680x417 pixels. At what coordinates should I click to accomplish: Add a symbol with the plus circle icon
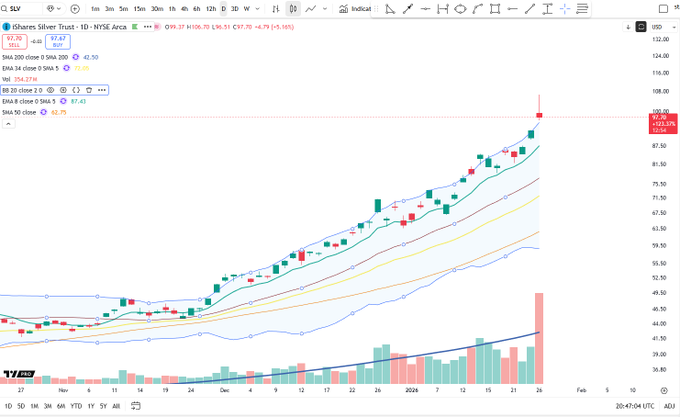tap(75, 9)
